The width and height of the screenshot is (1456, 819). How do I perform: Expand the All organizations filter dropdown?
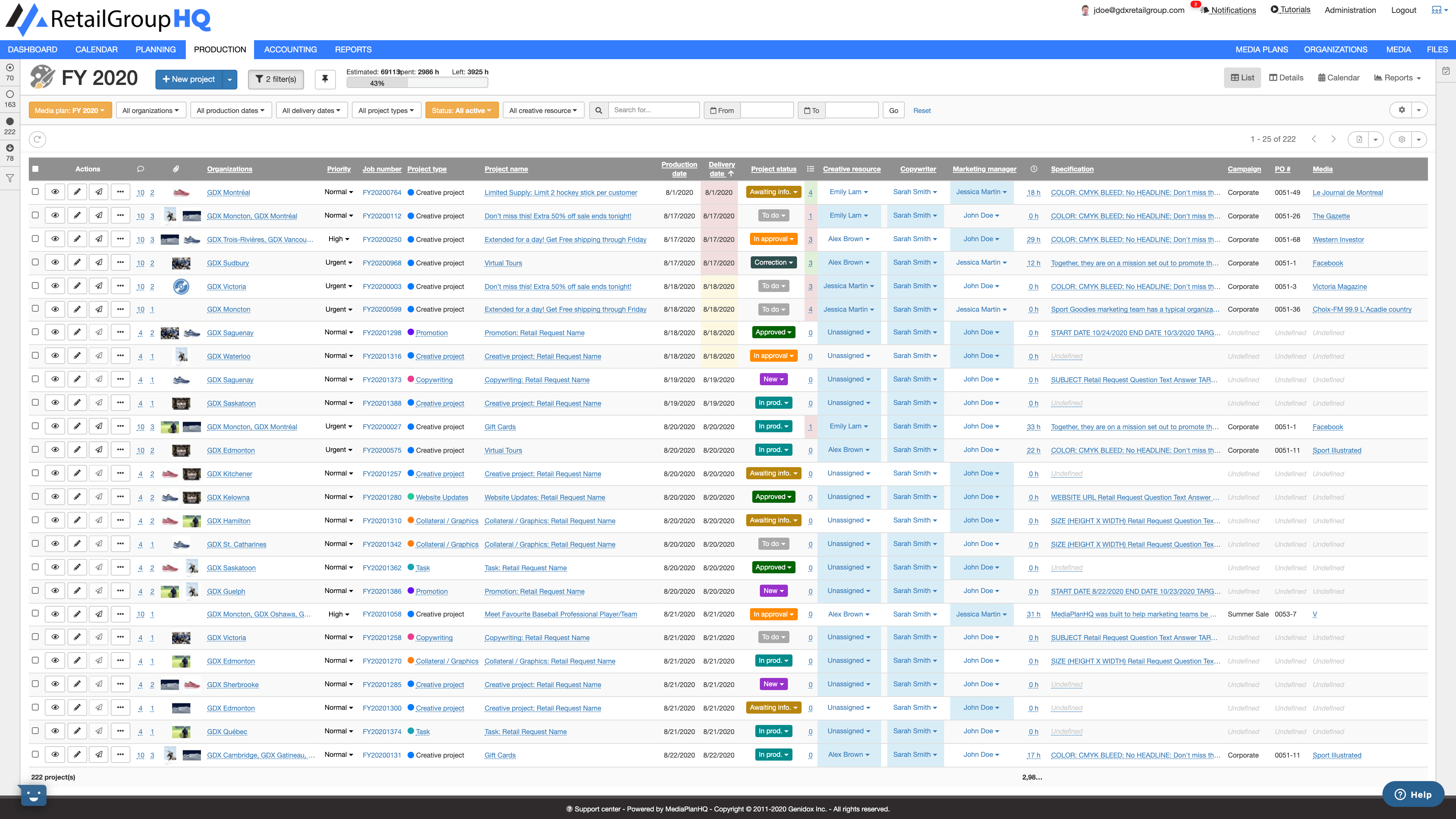151,110
